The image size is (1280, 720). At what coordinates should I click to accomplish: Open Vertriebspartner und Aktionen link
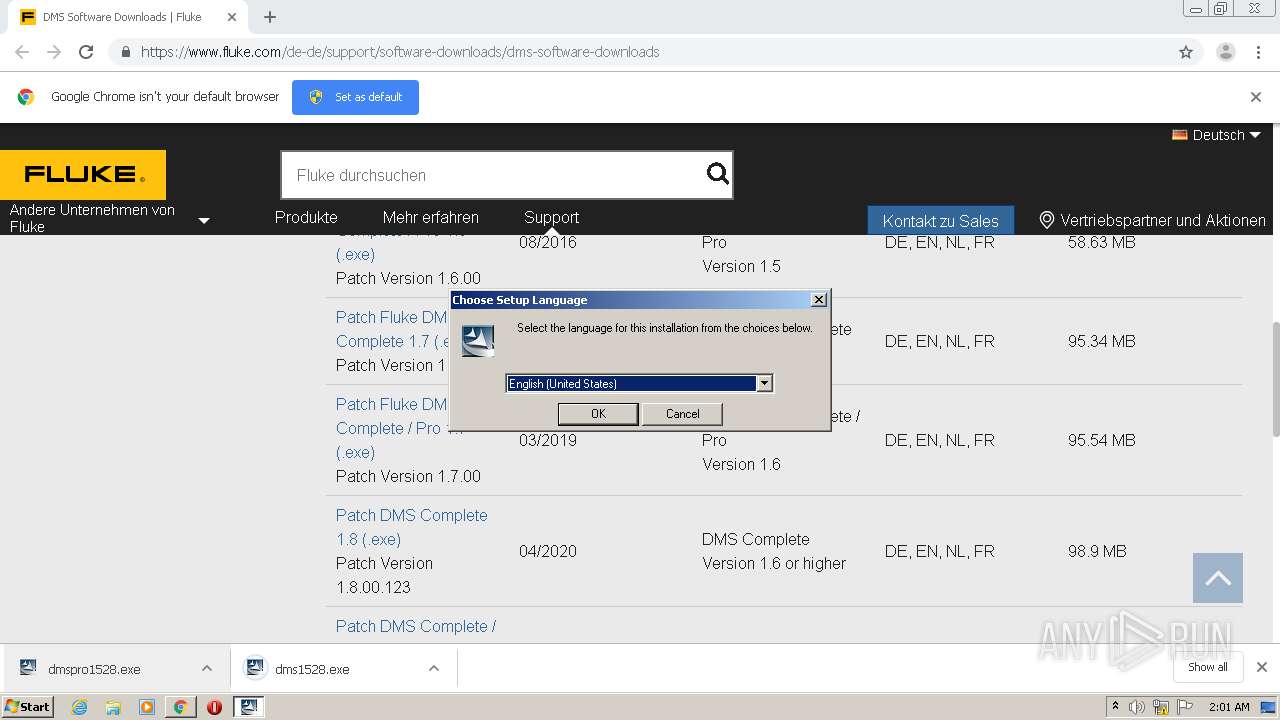(x=1153, y=220)
